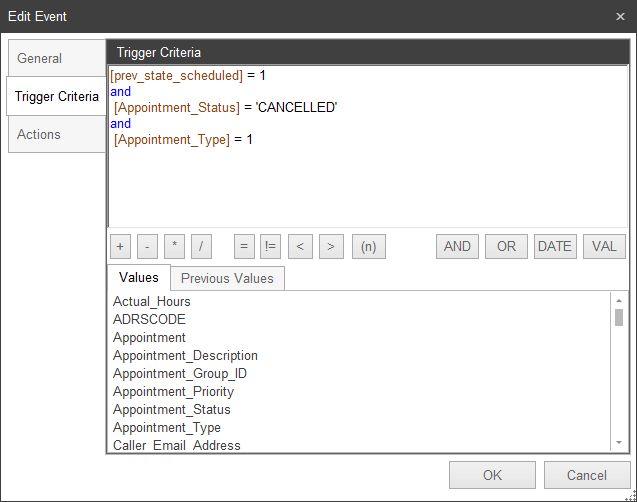Insert the equals operator
The height and width of the screenshot is (502, 637).
pos(243,247)
